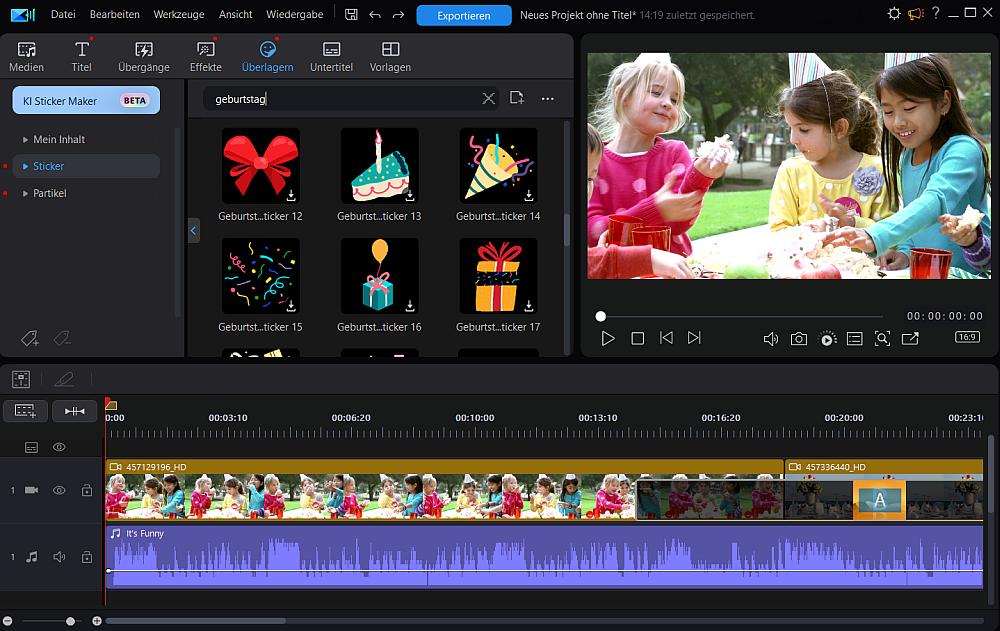Expand the Mein Inhalt folder
The width and height of the screenshot is (1000, 631).
tap(59, 139)
